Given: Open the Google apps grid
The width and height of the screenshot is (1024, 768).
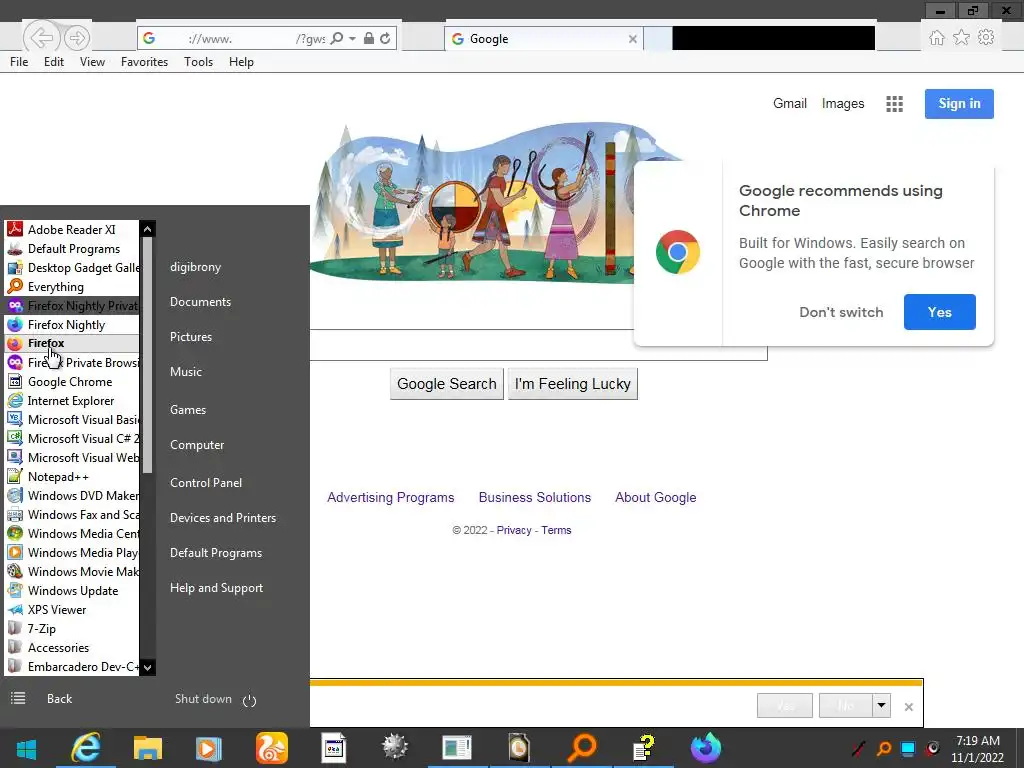Looking at the screenshot, I should 895,104.
